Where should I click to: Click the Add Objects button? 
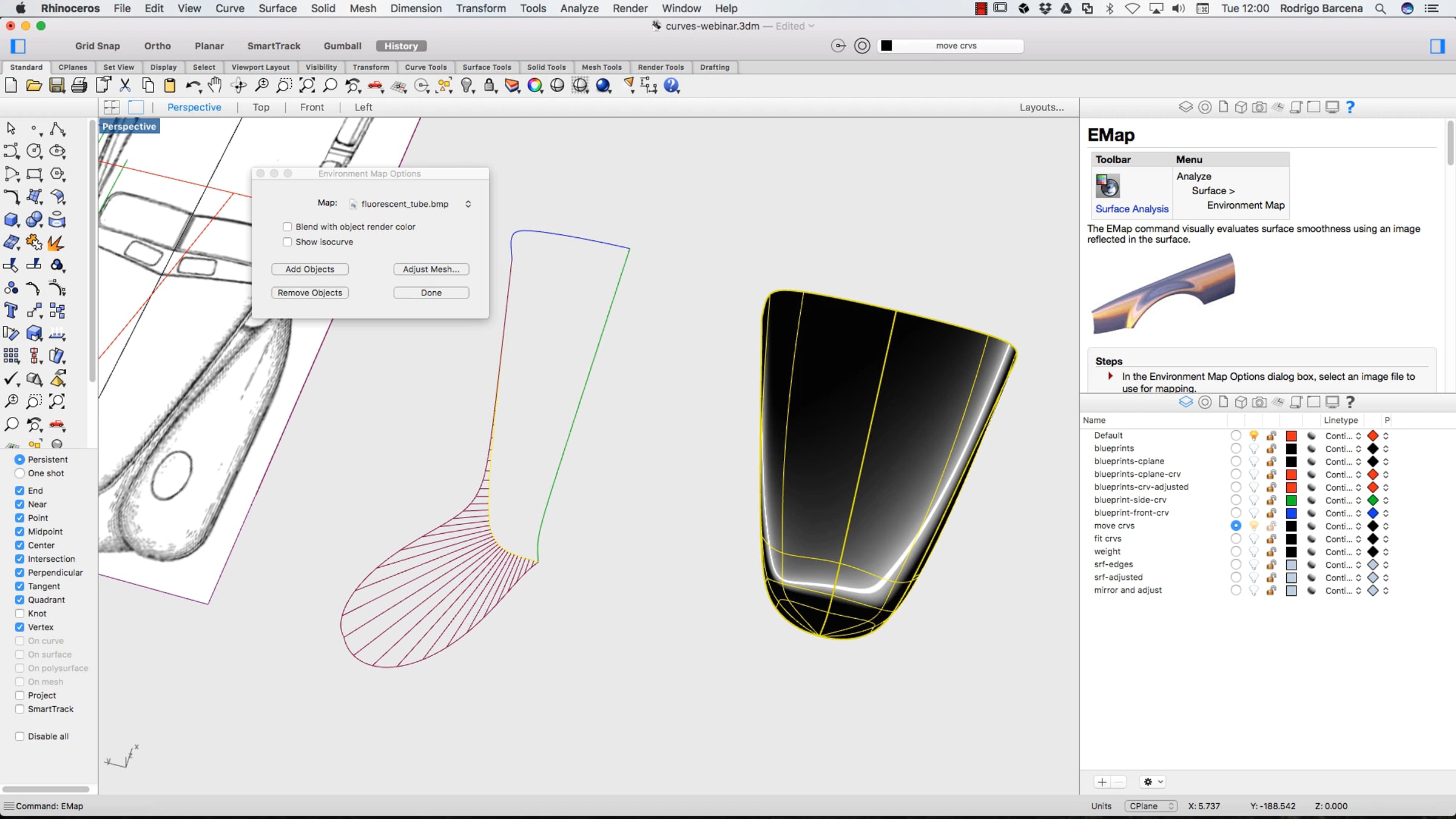(x=309, y=269)
